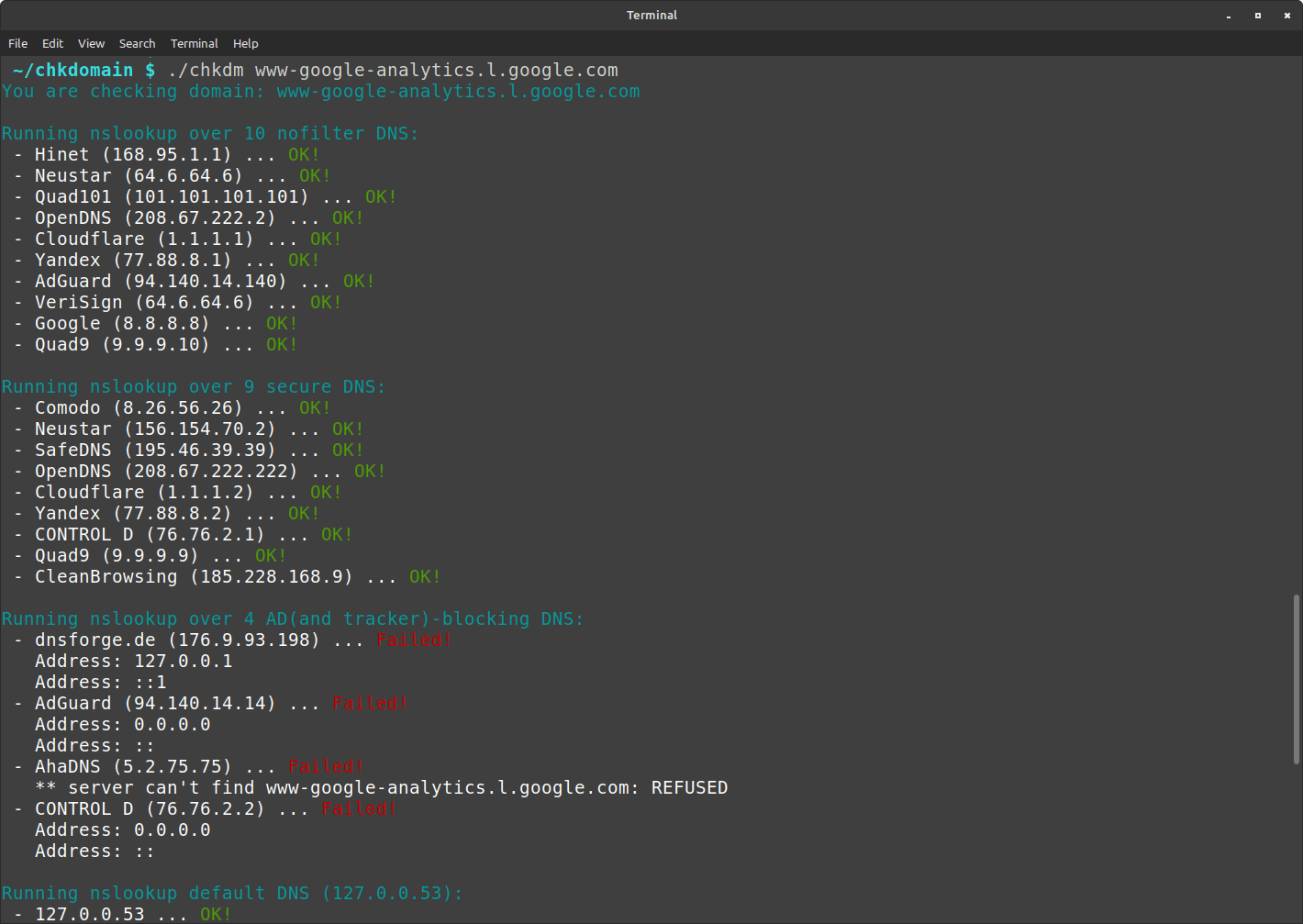Click the Cloudflare (1.1.1.1) line
1303x924 pixels.
tap(177, 239)
